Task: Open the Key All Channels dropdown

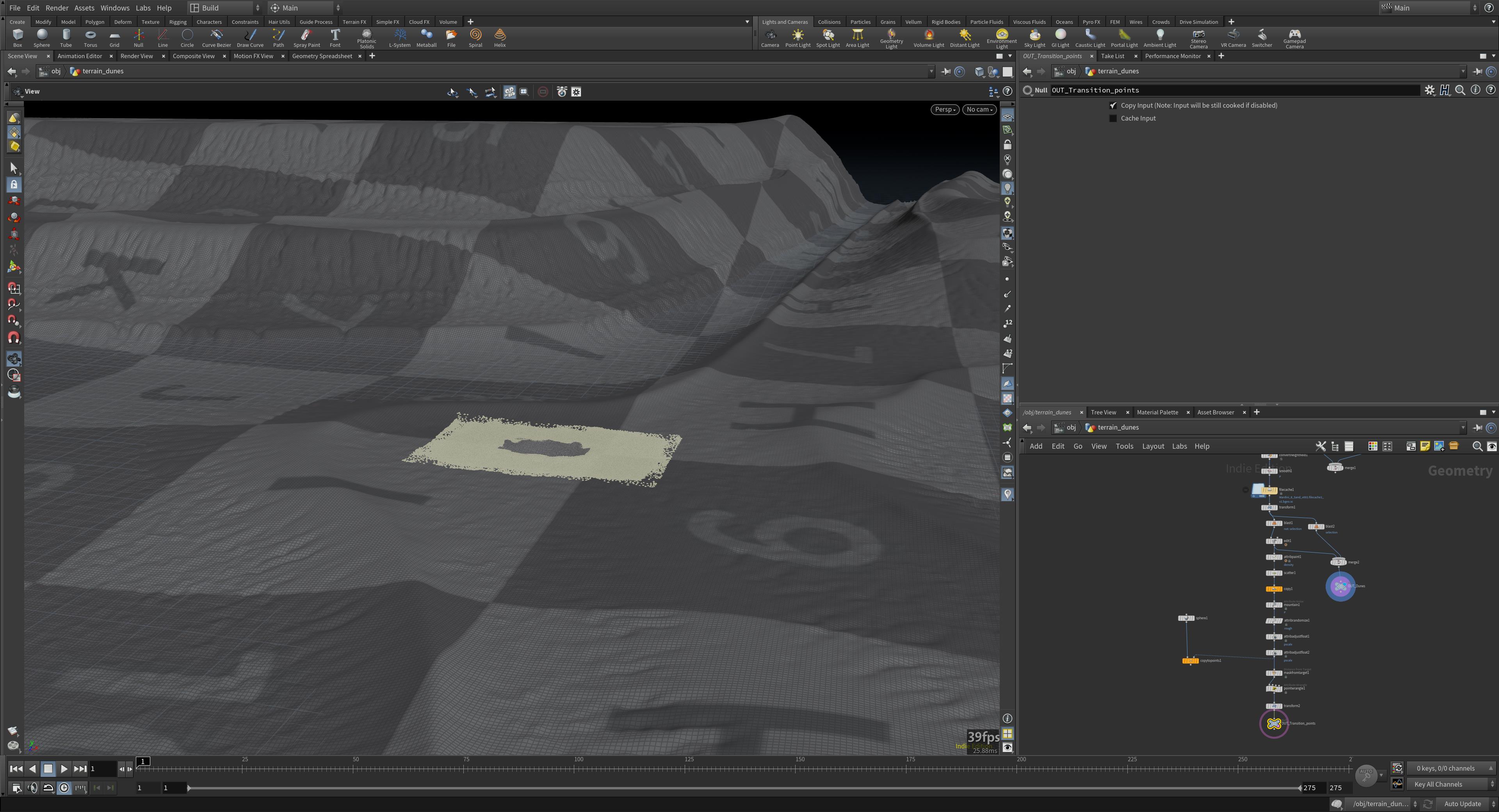Action: click(x=1451, y=784)
